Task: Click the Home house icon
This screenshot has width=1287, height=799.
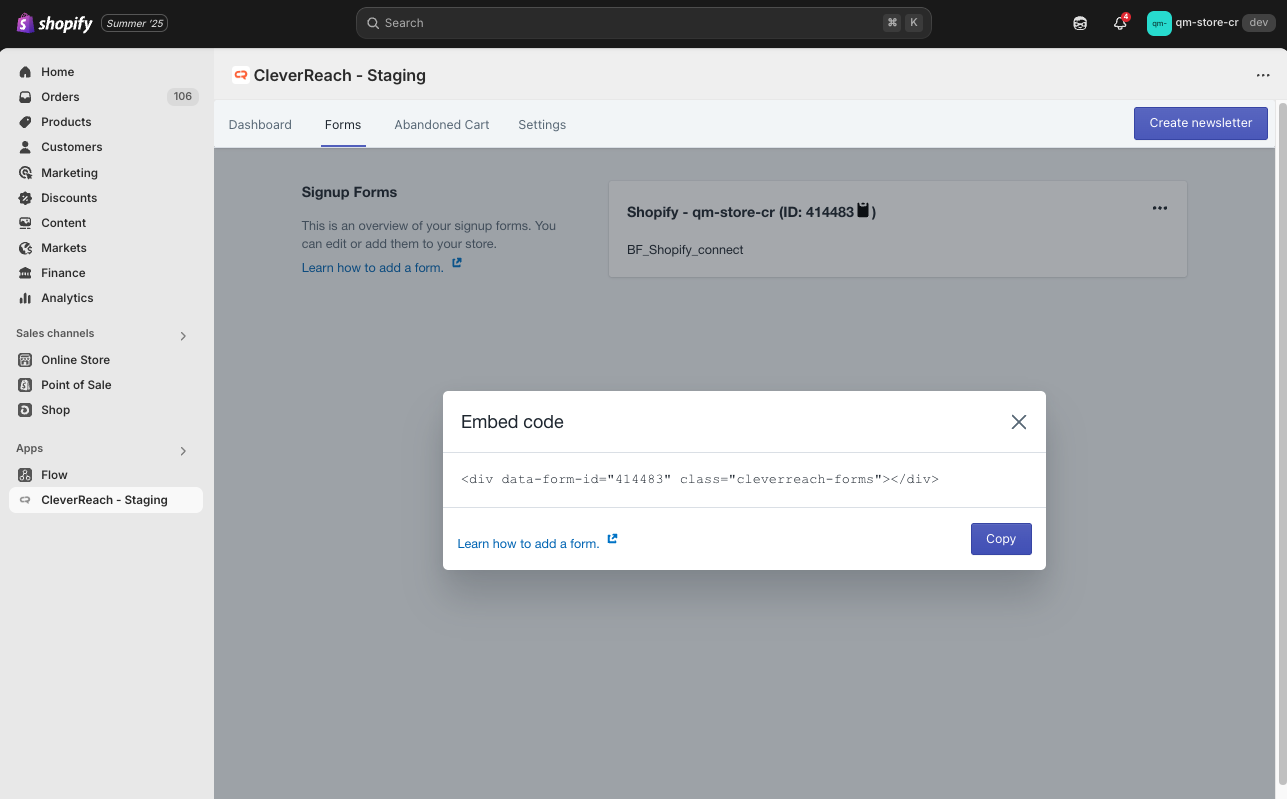Action: [x=25, y=72]
